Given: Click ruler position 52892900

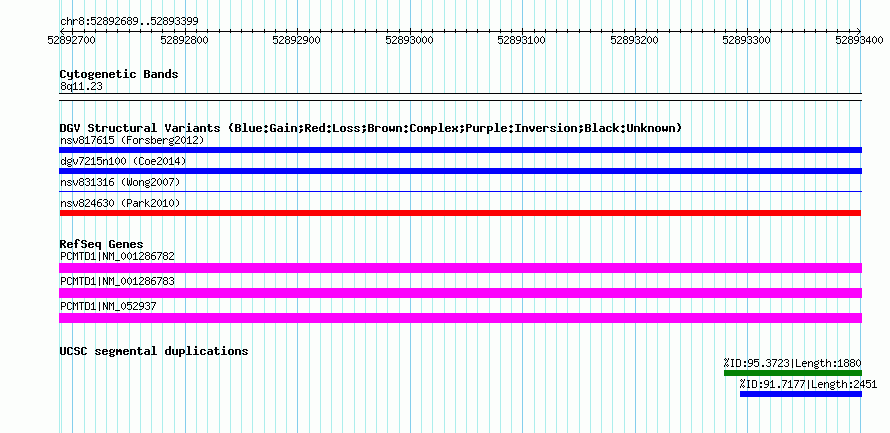Looking at the screenshot, I should (296, 40).
